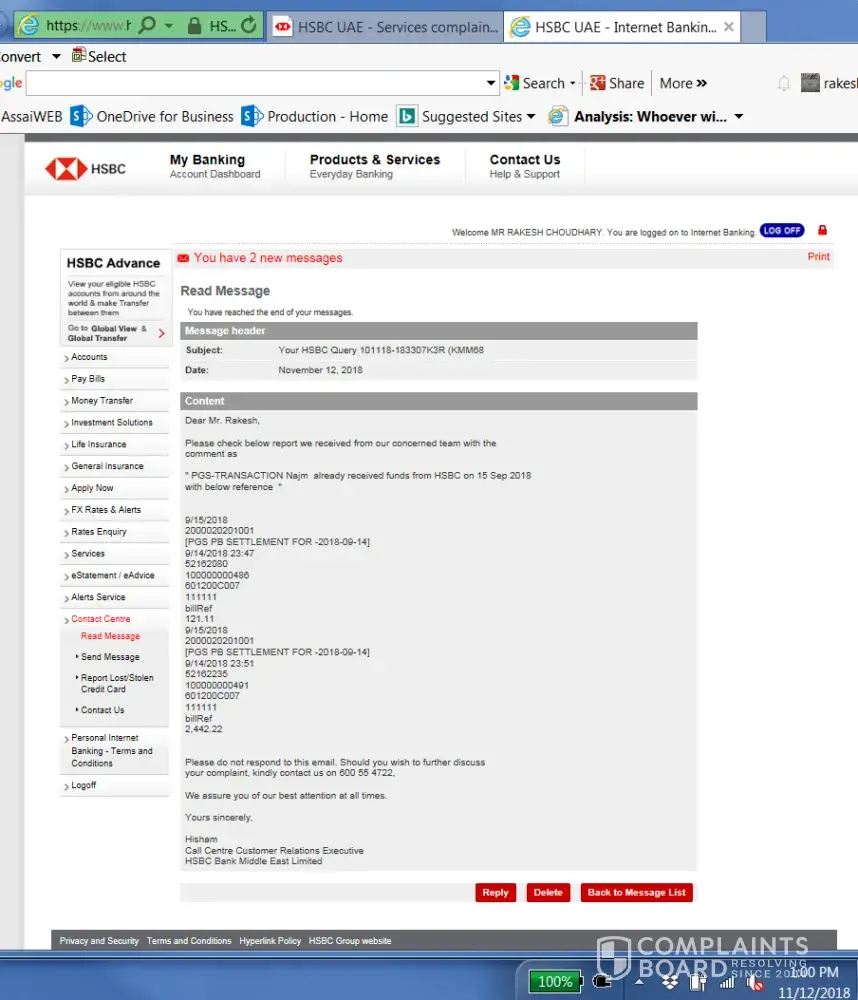This screenshot has height=1000, width=858.
Task: Open Production - Home favorite
Action: (x=314, y=117)
